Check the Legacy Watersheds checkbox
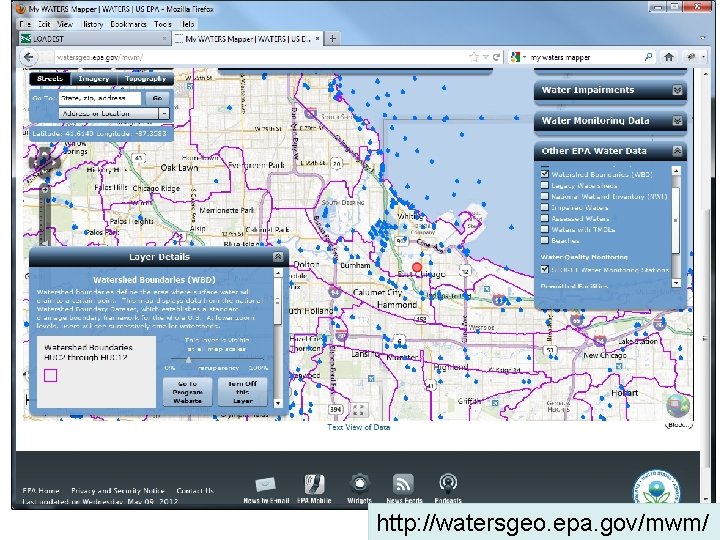This screenshot has width=720, height=540. click(x=545, y=185)
